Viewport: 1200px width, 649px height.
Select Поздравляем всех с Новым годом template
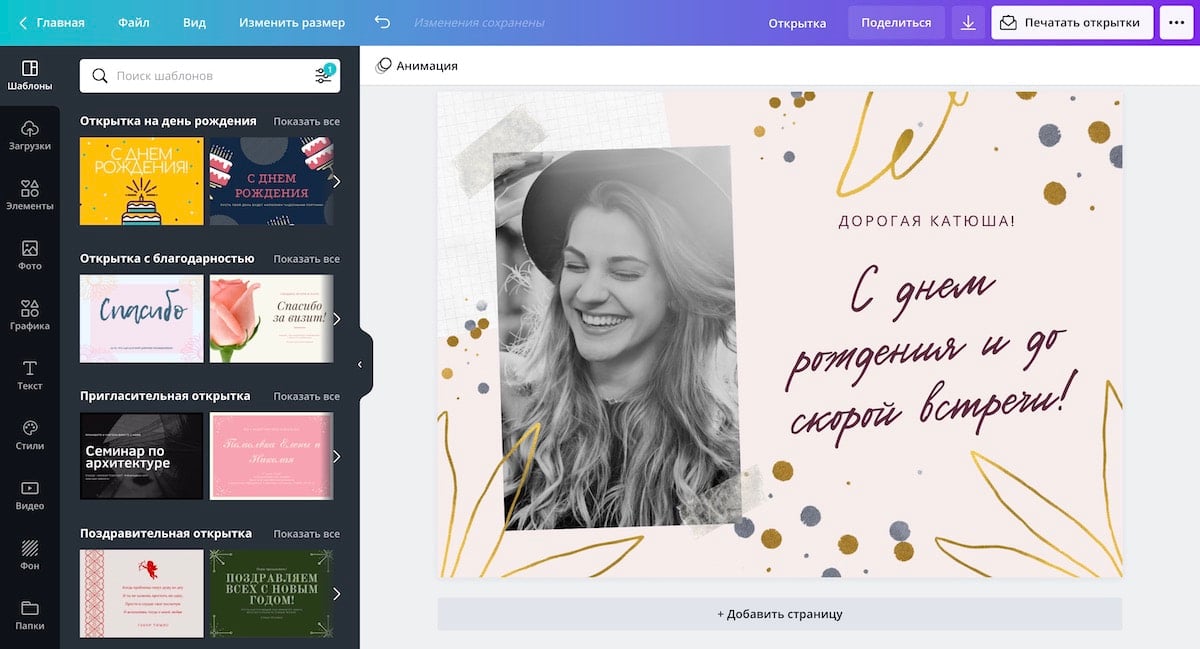click(271, 593)
